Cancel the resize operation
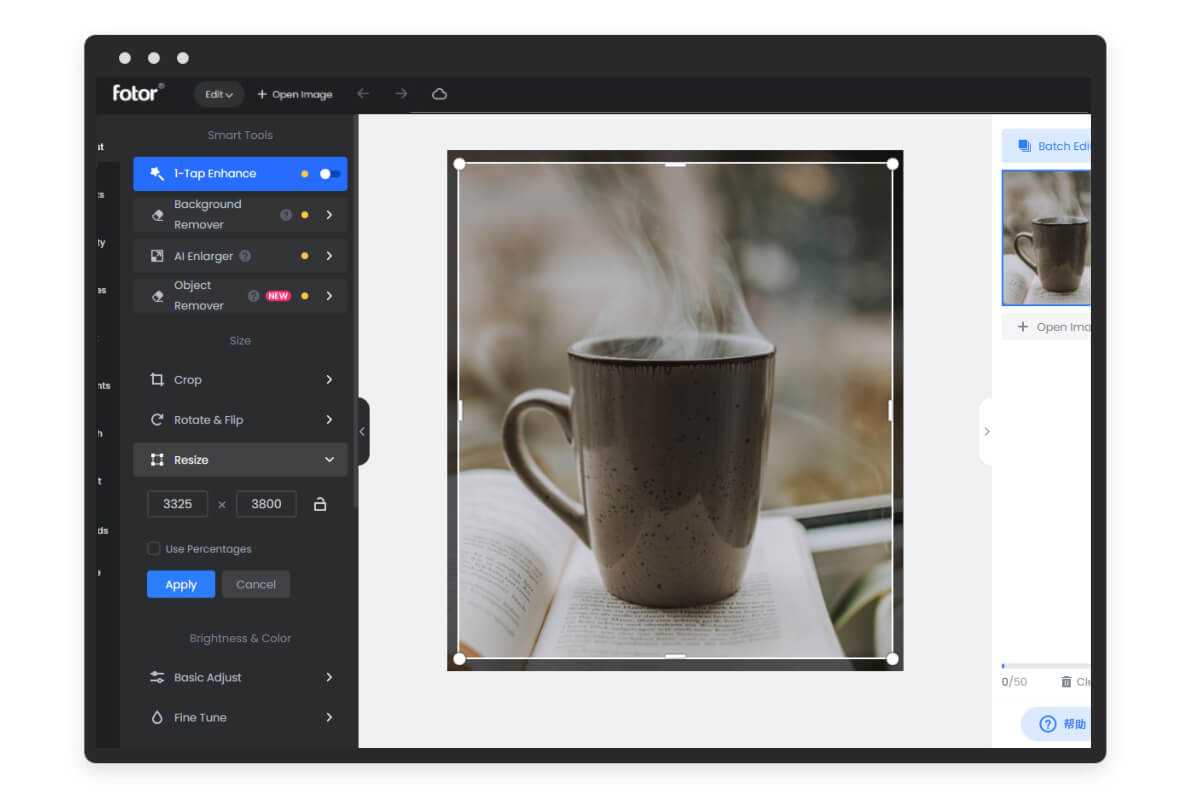Screen dimensions: 1200x800 coord(255,584)
